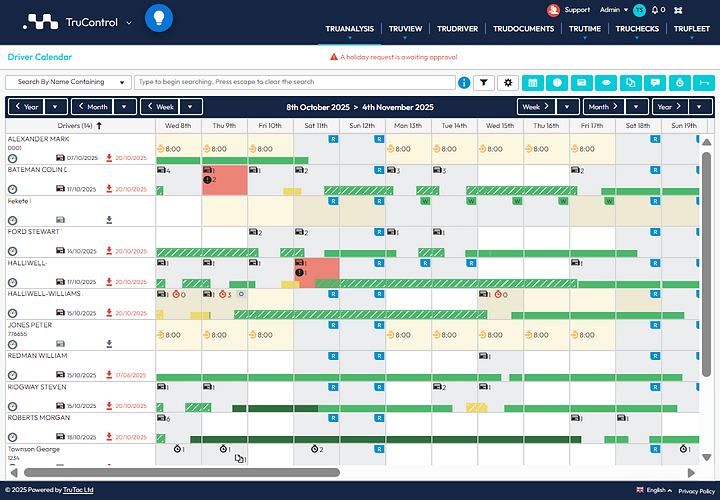This screenshot has width=720, height=500.
Task: Open the TRUVIEW menu
Action: (405, 29)
